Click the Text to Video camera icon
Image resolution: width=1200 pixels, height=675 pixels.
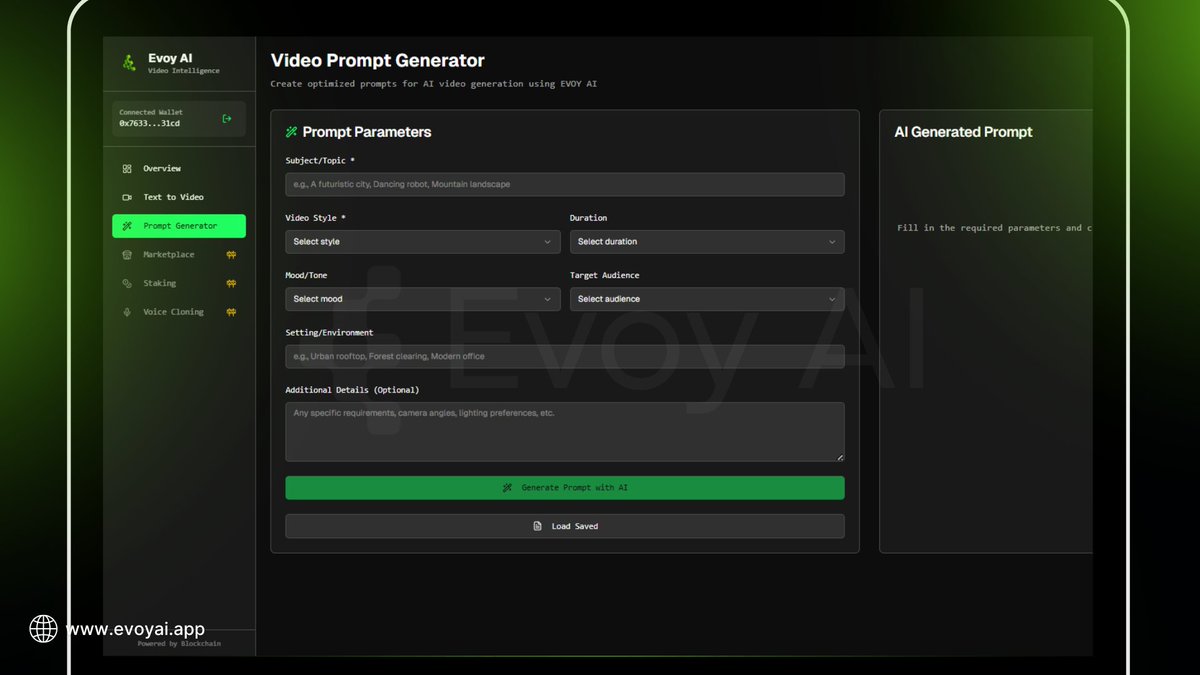(x=127, y=197)
